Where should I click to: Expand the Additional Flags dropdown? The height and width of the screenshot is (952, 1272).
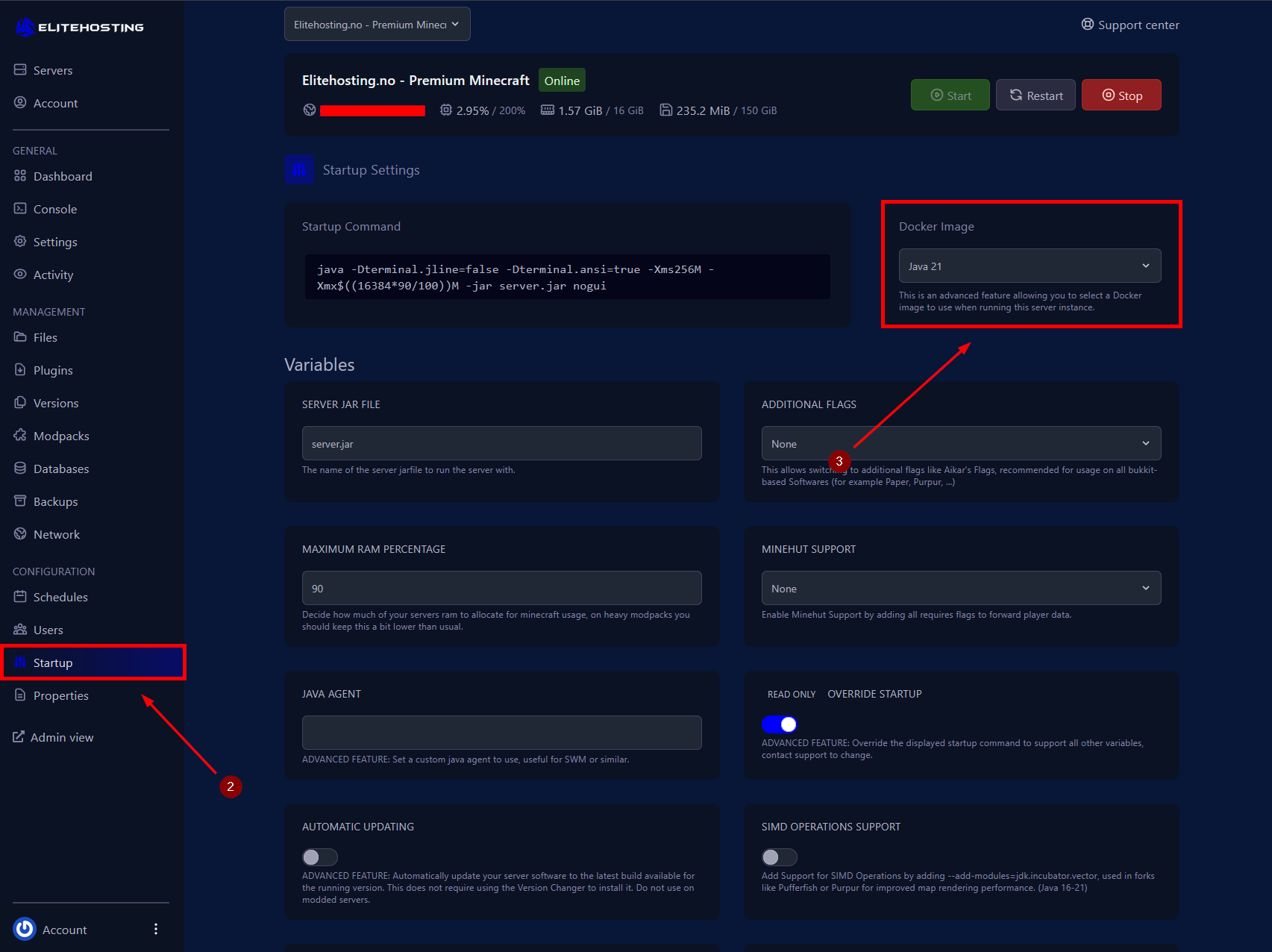[x=962, y=444]
